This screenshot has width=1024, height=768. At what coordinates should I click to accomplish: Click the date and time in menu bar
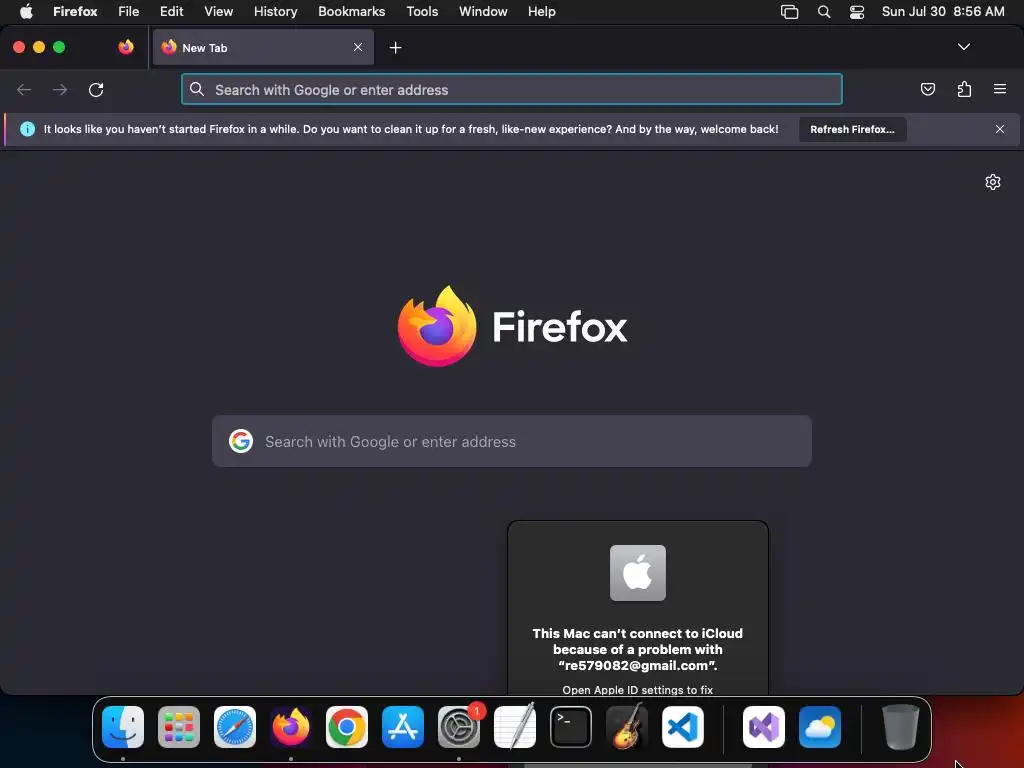[x=943, y=12]
